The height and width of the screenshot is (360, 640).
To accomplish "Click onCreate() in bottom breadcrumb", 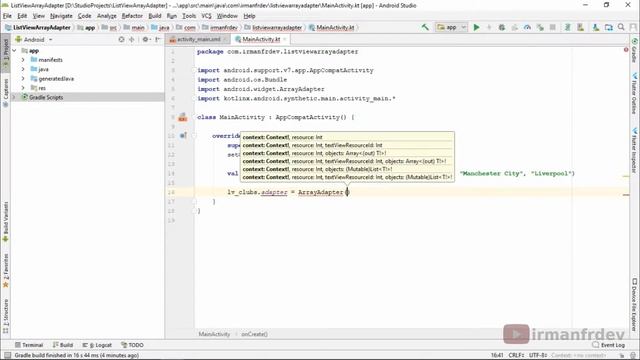I will point(254,334).
